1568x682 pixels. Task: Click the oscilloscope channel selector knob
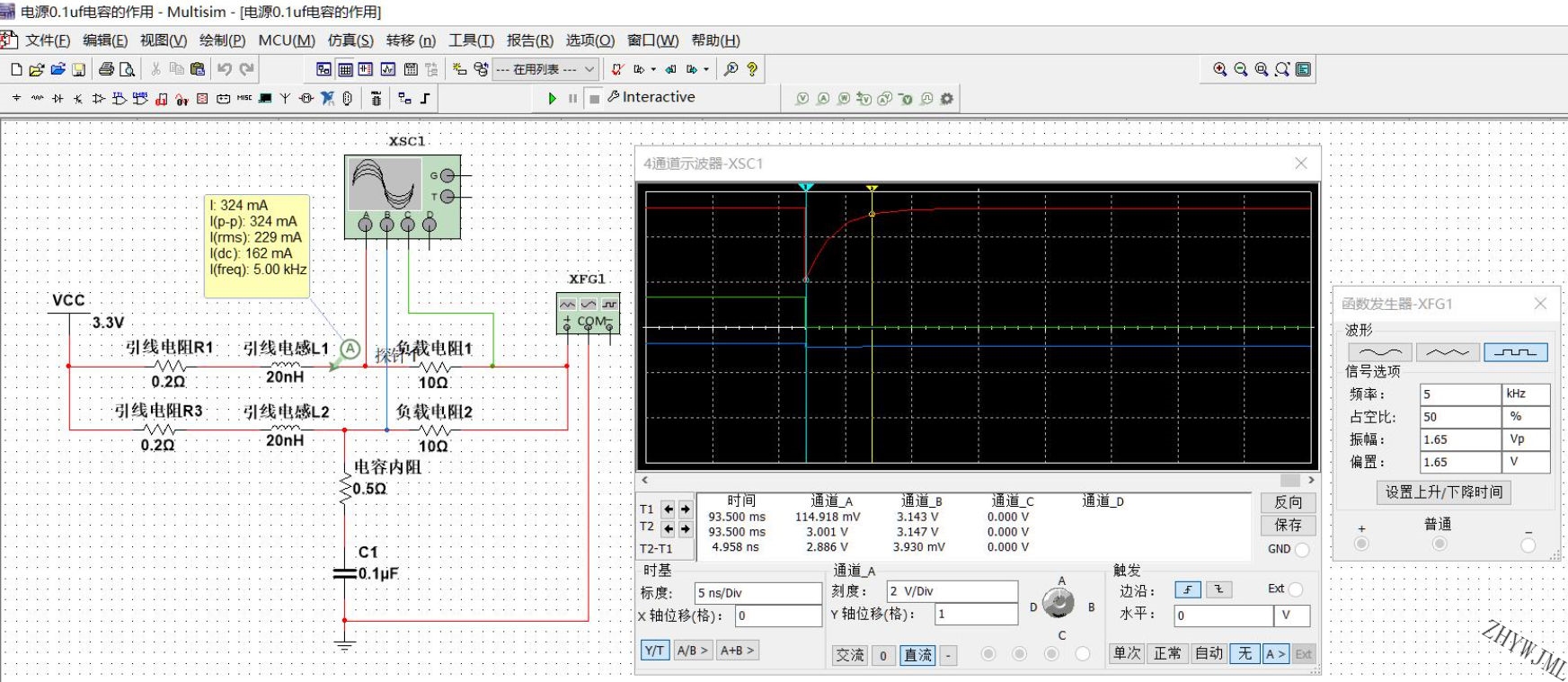click(1059, 603)
